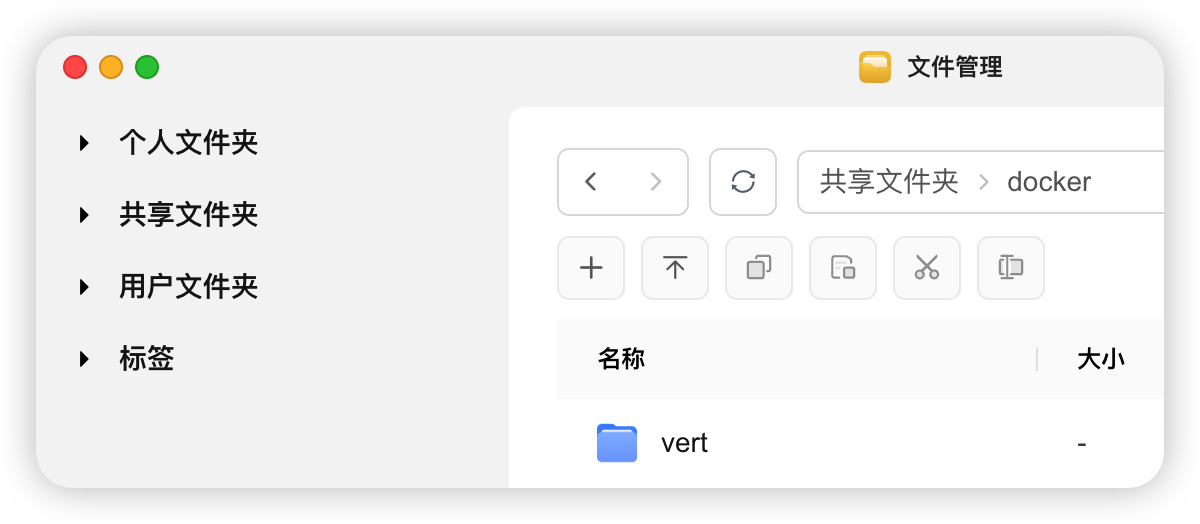The width and height of the screenshot is (1200, 524).
Task: Select 个人文件夹 in the sidebar
Action: [189, 143]
